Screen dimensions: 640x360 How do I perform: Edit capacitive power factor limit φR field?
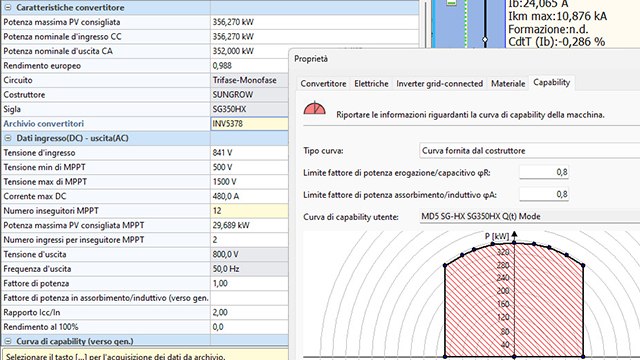[x=544, y=172]
